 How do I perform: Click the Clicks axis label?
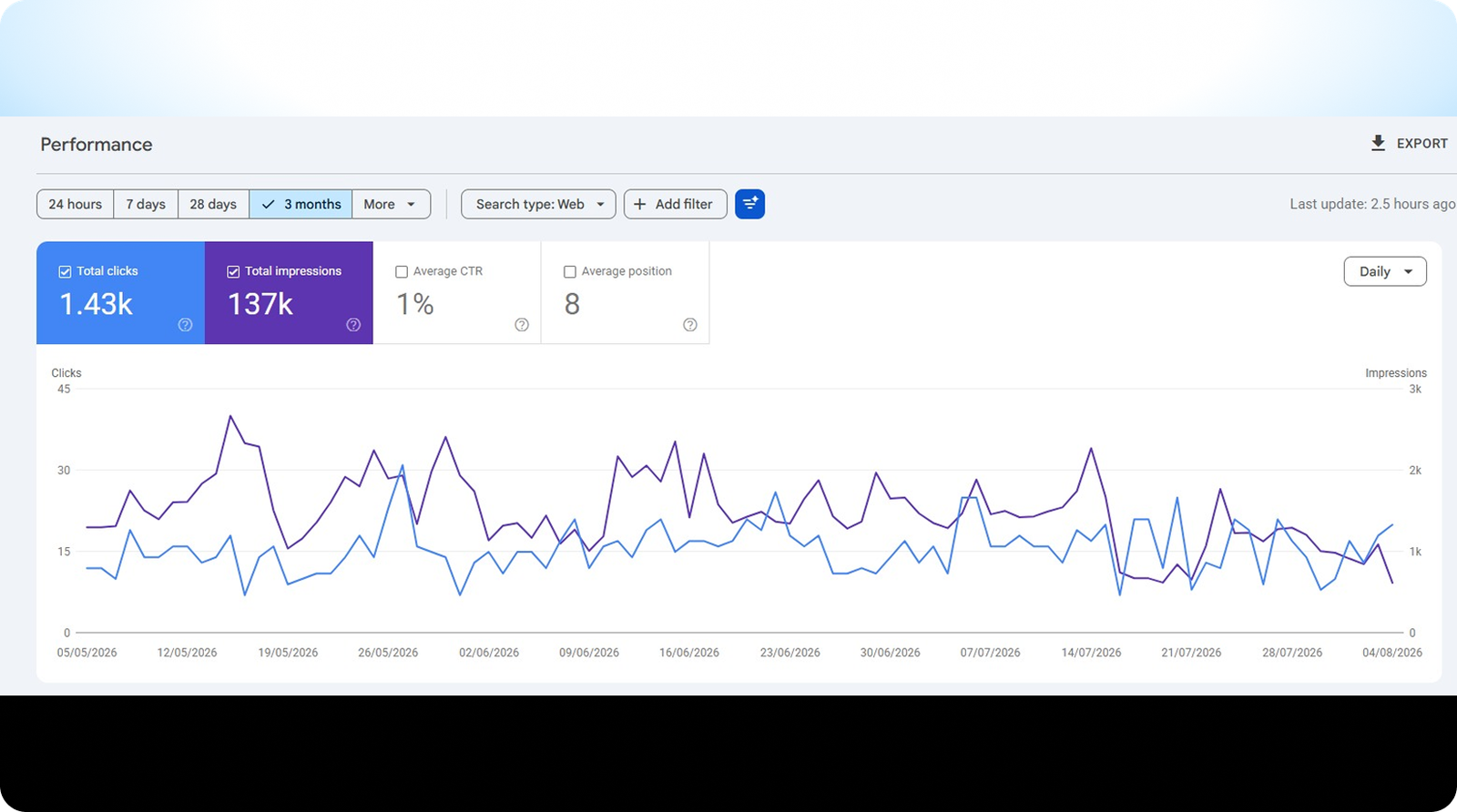click(x=66, y=373)
